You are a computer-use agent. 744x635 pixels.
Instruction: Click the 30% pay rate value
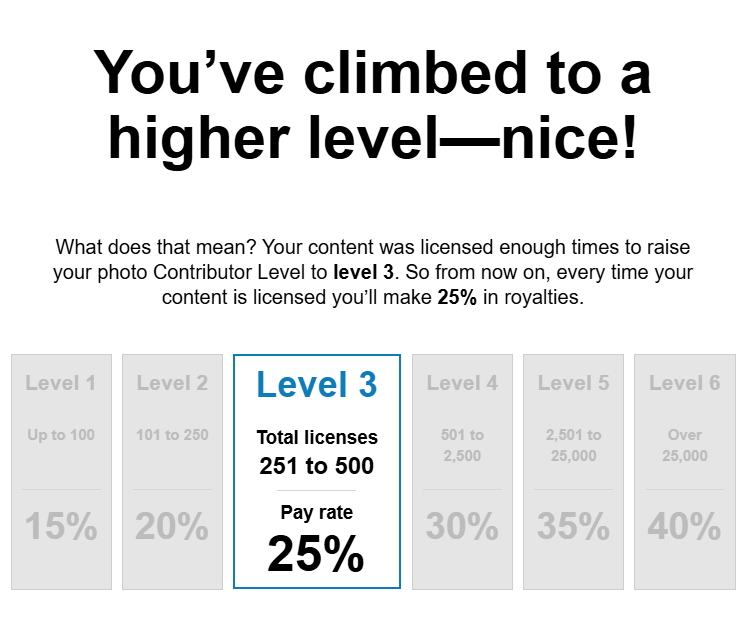click(462, 526)
